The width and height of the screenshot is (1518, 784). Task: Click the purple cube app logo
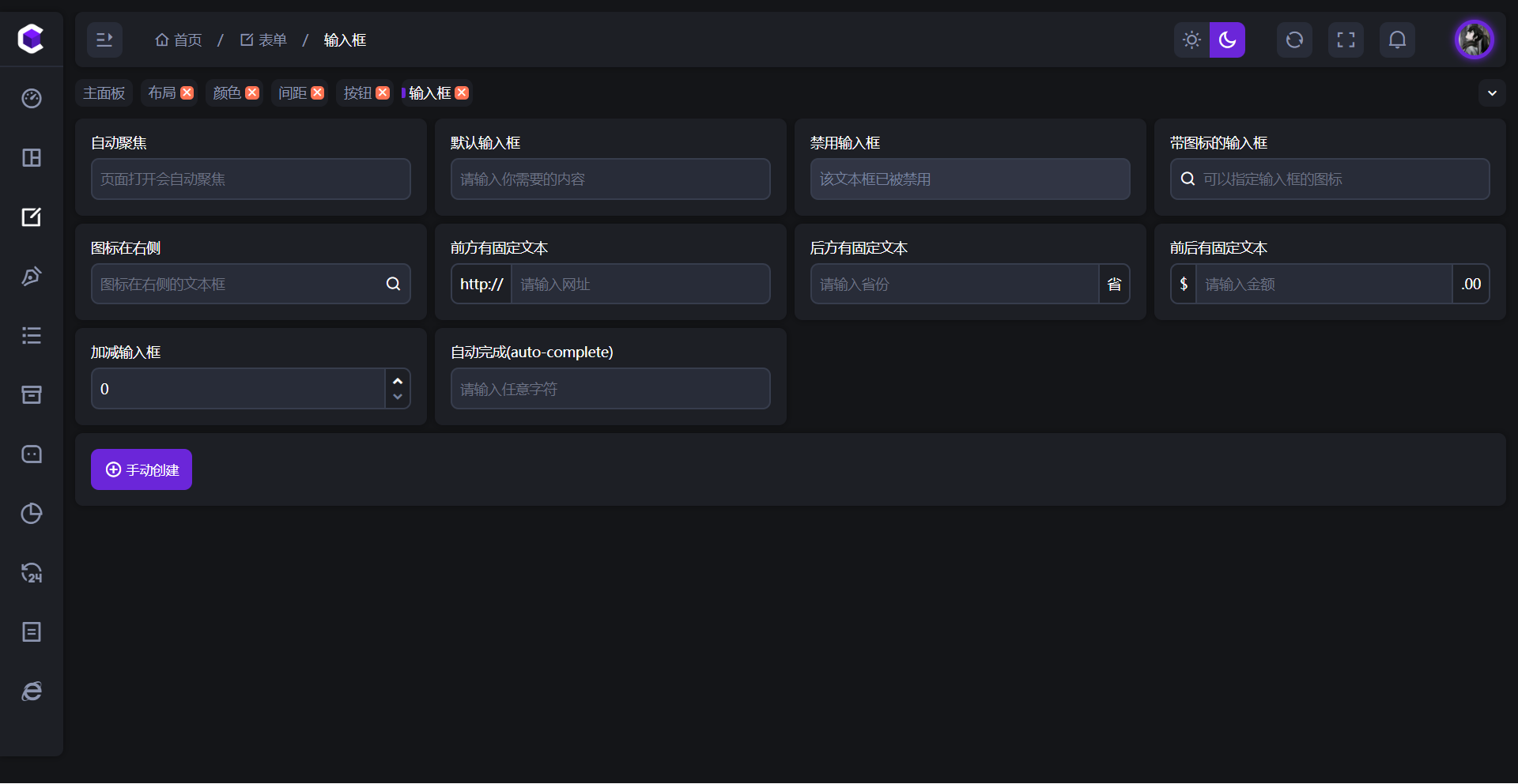[31, 39]
